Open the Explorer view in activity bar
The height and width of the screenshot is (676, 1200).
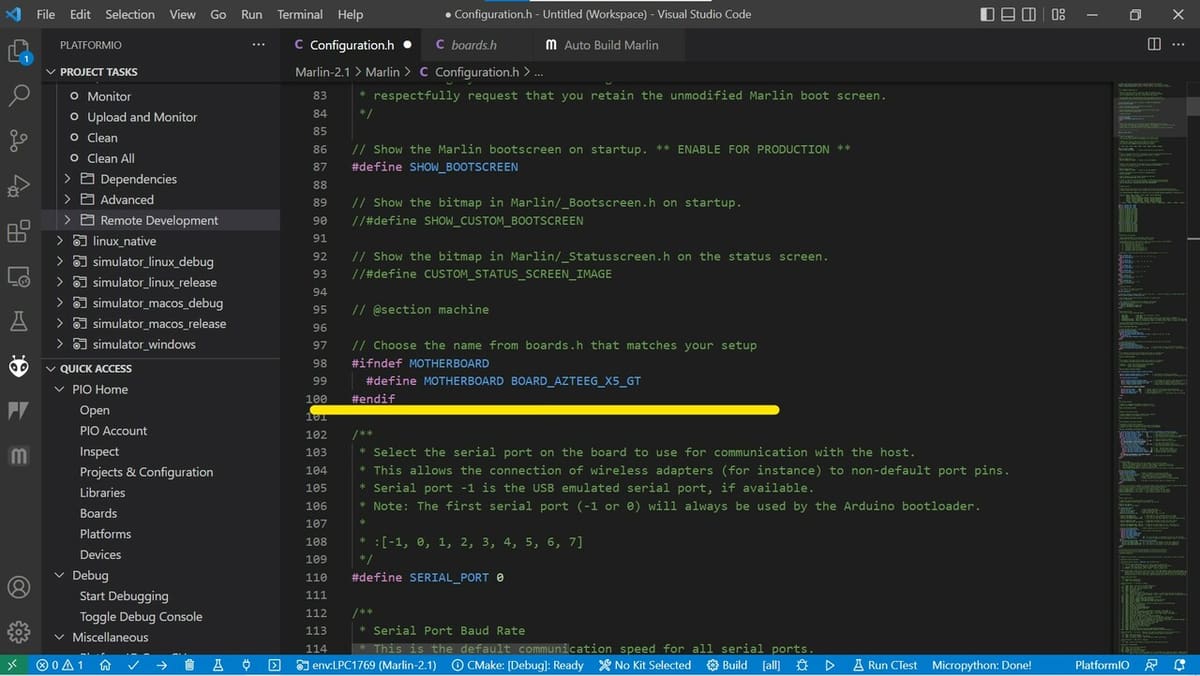pyautogui.click(x=18, y=52)
